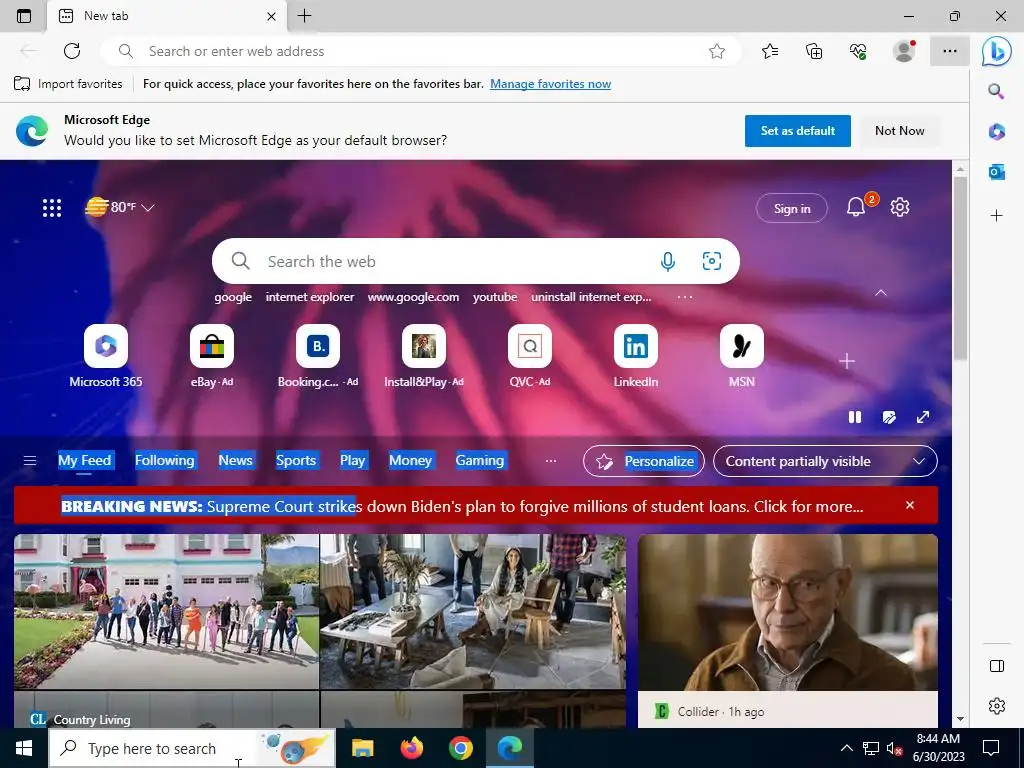Open the feed hamburger menu
This screenshot has height=768, width=1024.
[x=29, y=461]
